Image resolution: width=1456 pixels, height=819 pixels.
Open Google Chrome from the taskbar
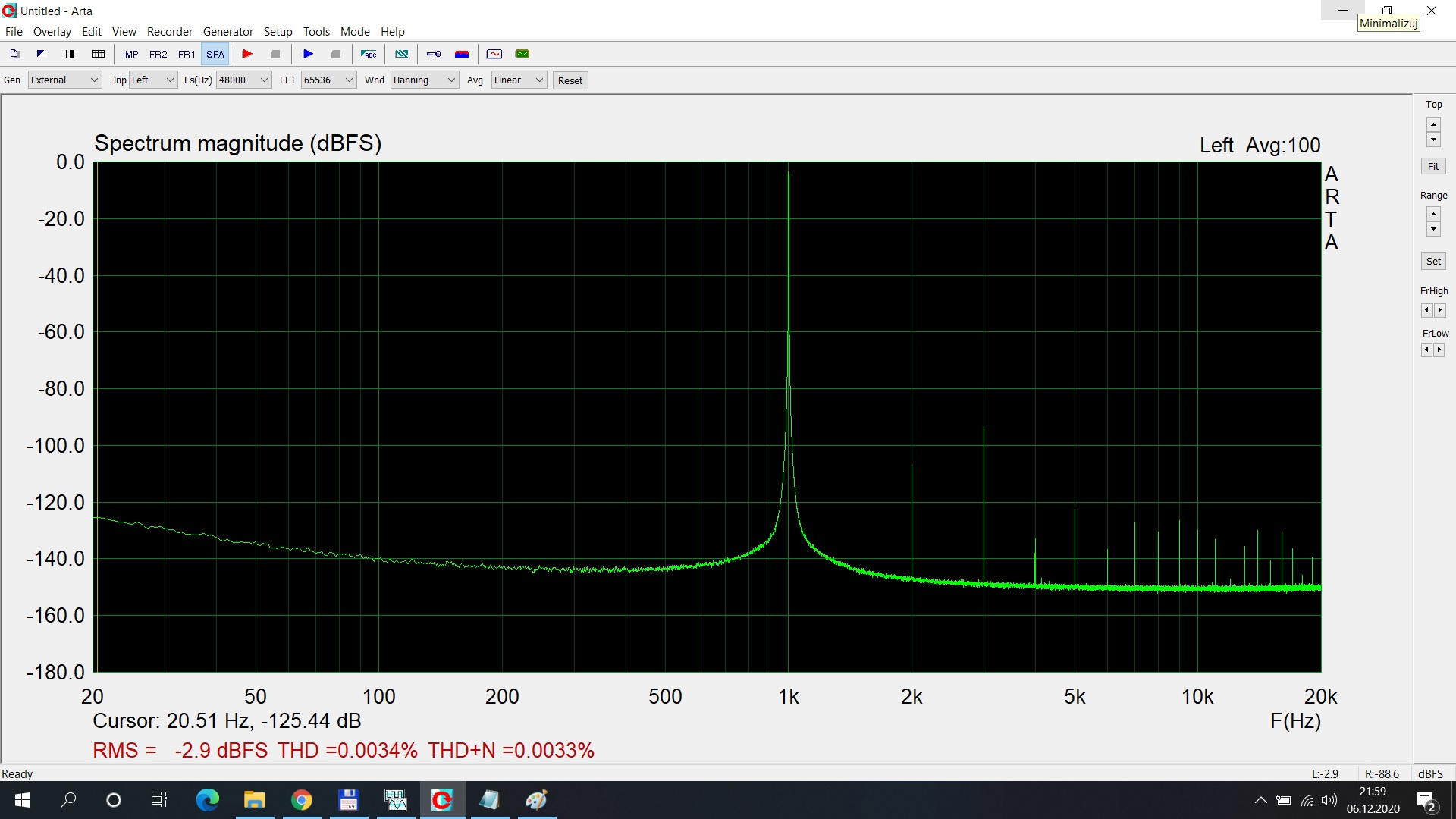(301, 800)
